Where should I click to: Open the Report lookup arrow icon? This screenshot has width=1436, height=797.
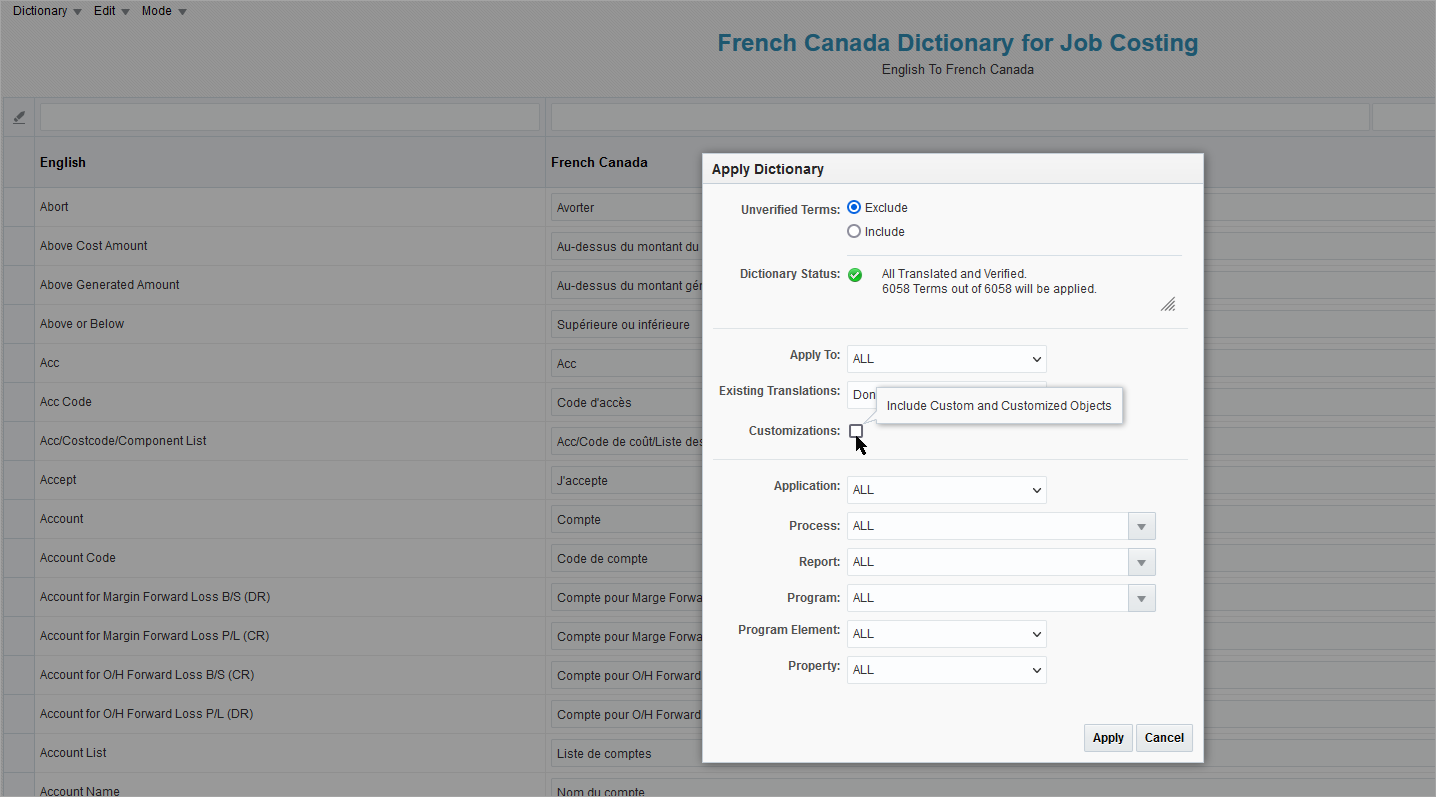[x=1141, y=561]
